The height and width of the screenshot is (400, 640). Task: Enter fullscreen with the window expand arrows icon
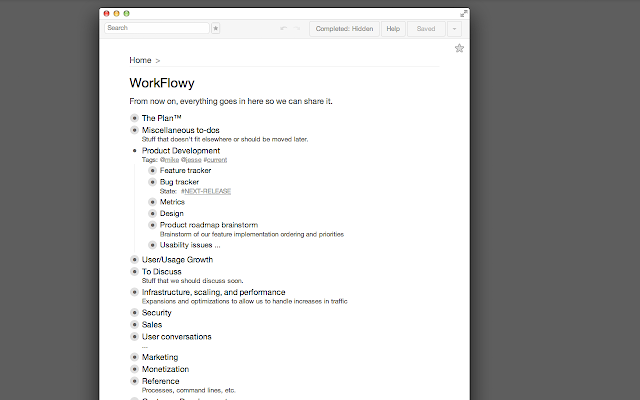pyautogui.click(x=464, y=13)
